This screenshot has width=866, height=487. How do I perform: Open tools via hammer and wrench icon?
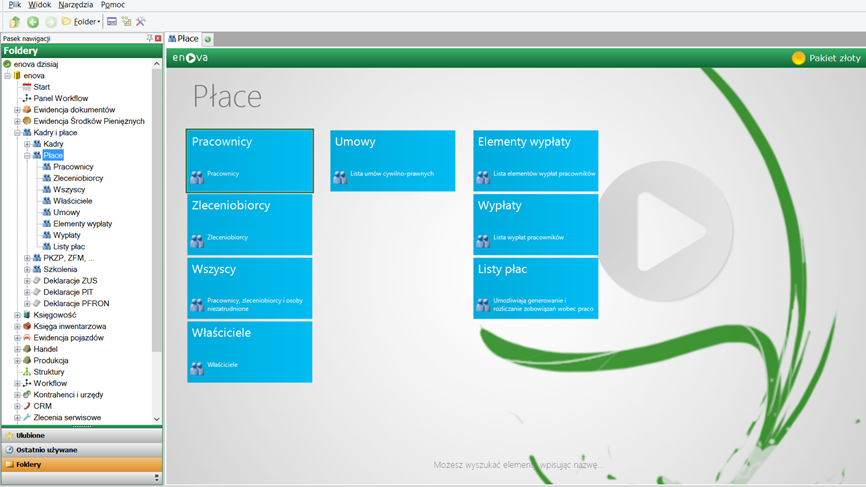pyautogui.click(x=141, y=22)
